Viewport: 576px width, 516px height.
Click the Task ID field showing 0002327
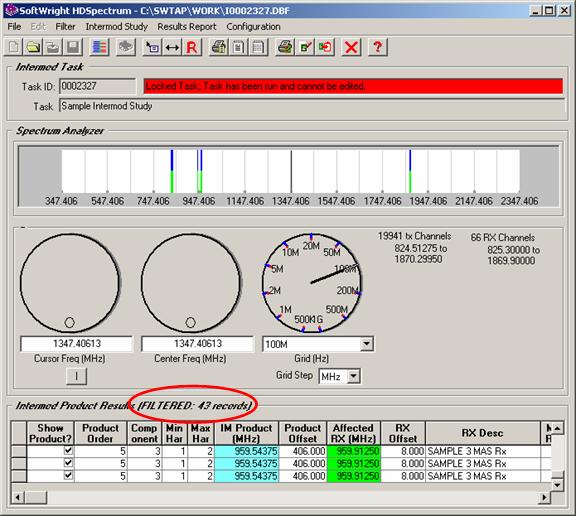(97, 86)
